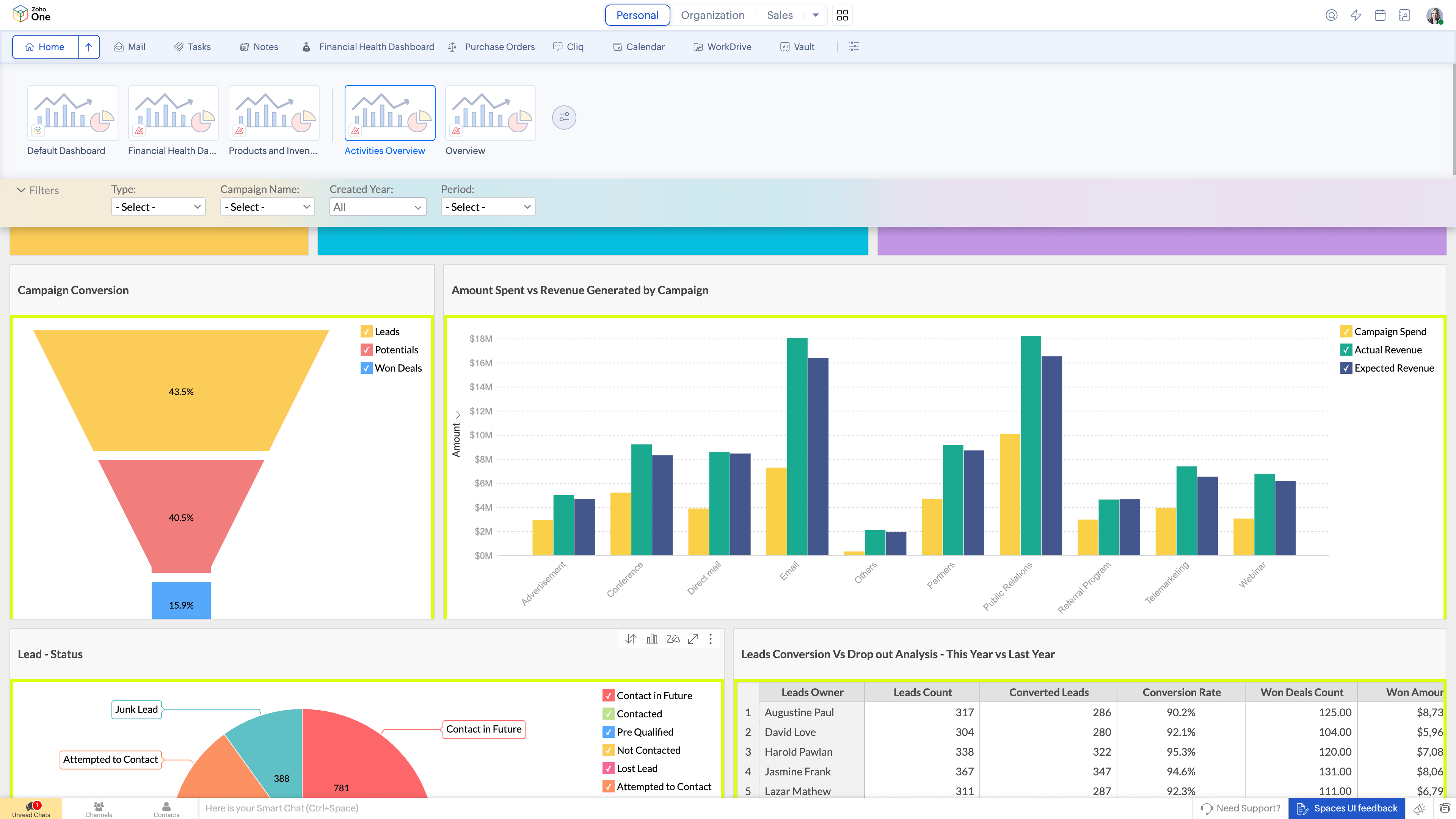Open the apps grid icon next to Sales
The width and height of the screenshot is (1456, 819).
tap(842, 15)
